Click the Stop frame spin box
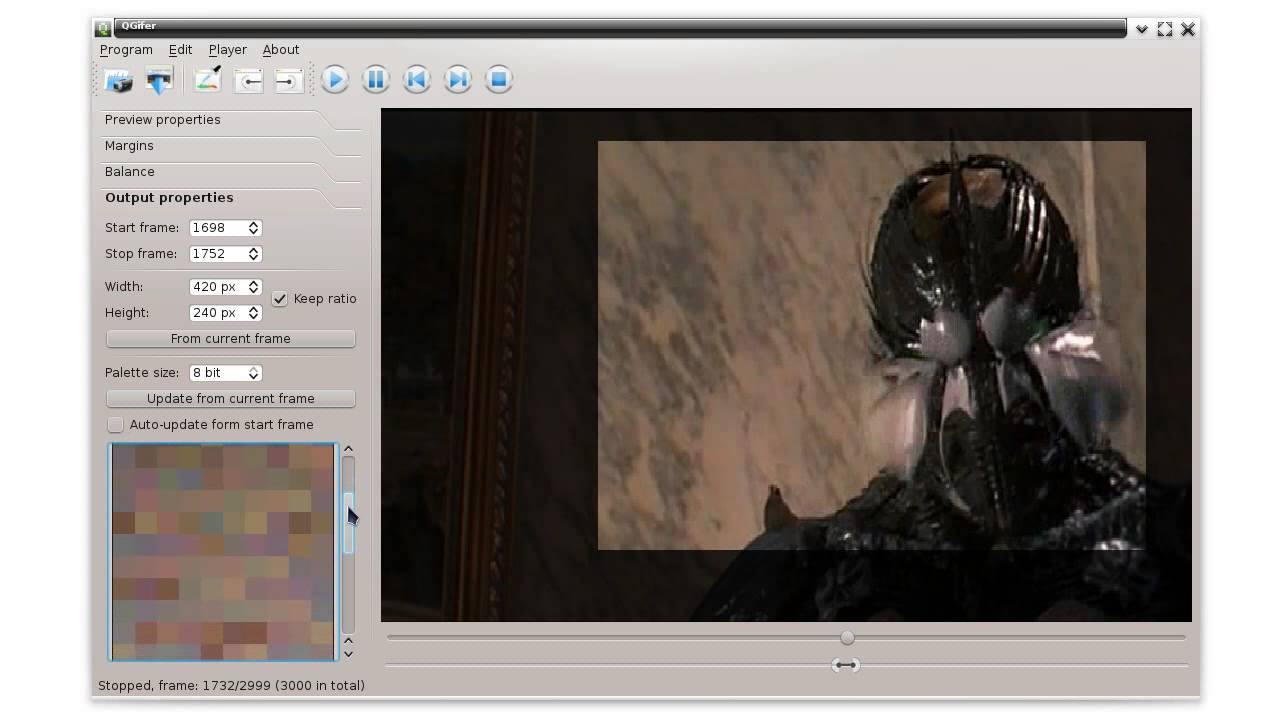The width and height of the screenshot is (1280, 720). pyautogui.click(x=225, y=254)
